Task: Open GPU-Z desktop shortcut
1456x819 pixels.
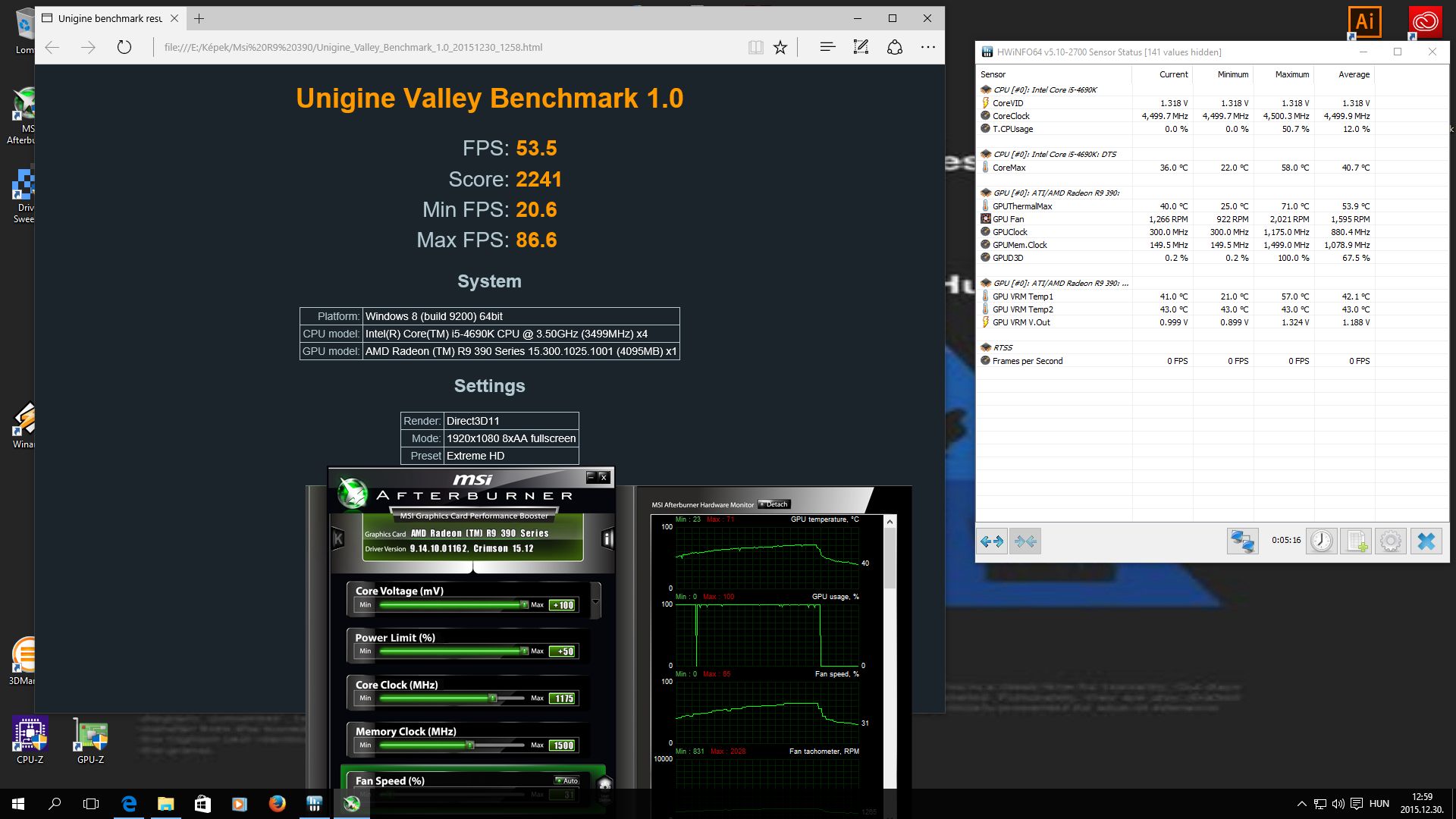Action: click(91, 740)
